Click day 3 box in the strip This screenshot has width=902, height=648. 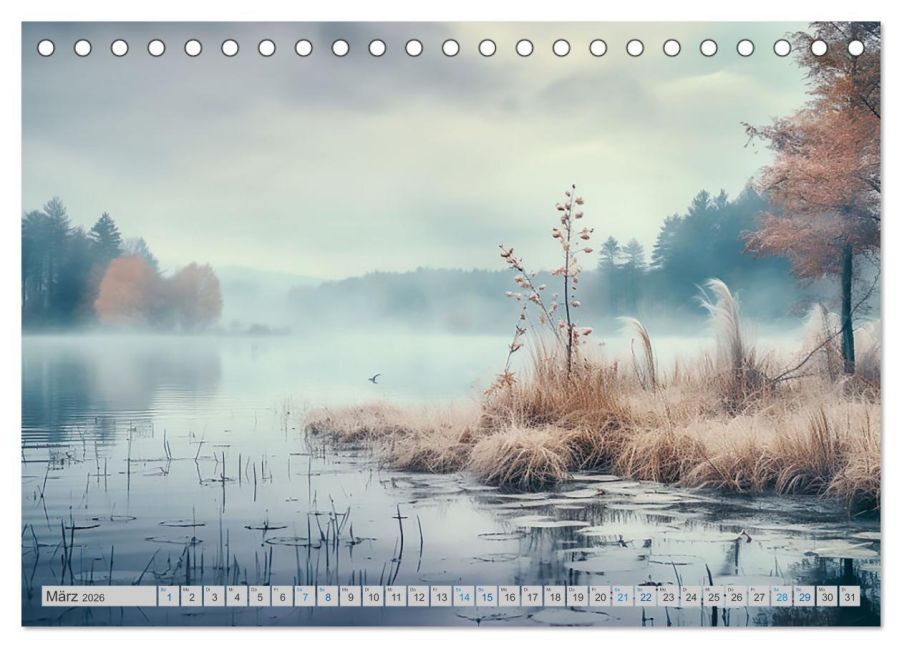coord(214,596)
